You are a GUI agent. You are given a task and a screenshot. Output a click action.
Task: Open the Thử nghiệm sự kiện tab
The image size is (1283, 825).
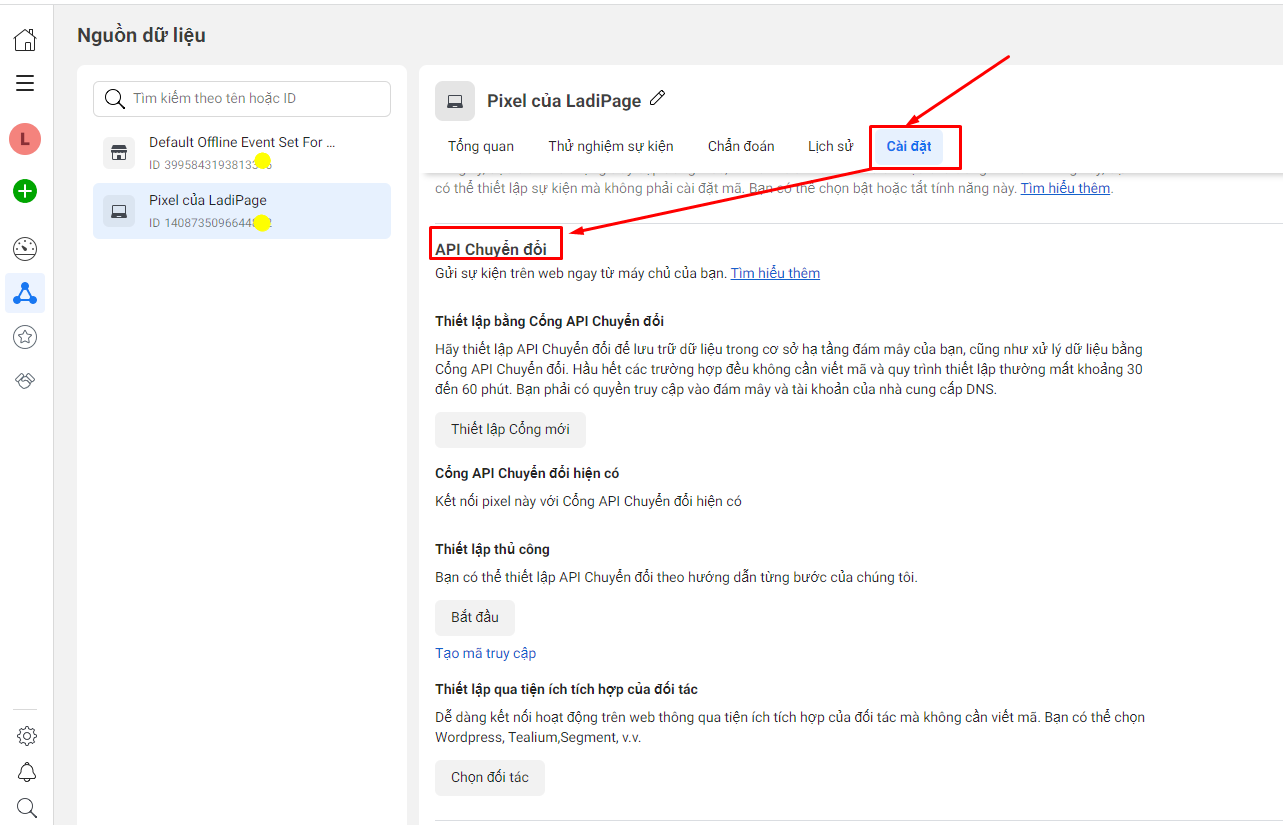click(x=610, y=146)
